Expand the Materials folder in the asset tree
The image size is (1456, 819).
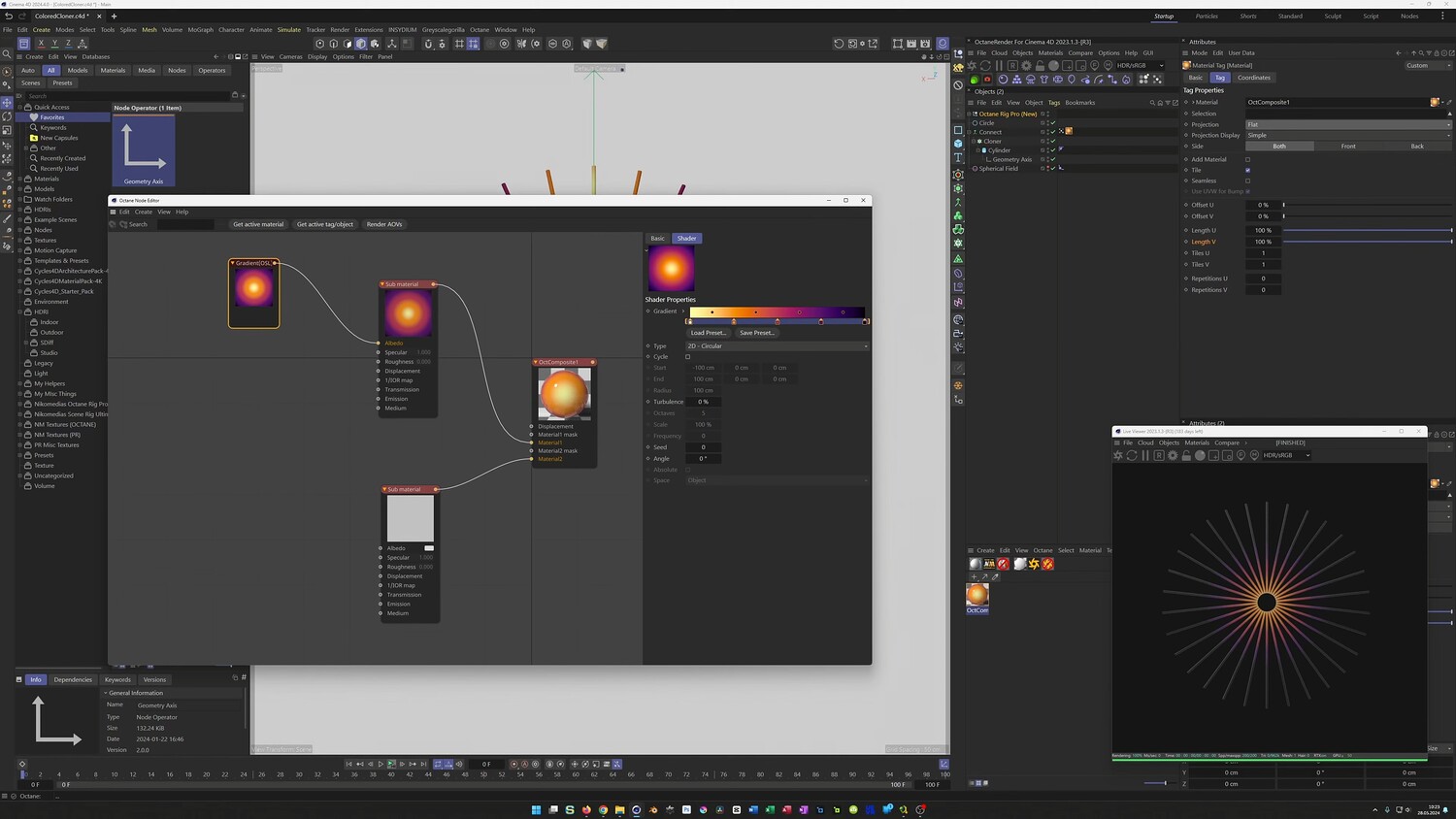[20, 179]
